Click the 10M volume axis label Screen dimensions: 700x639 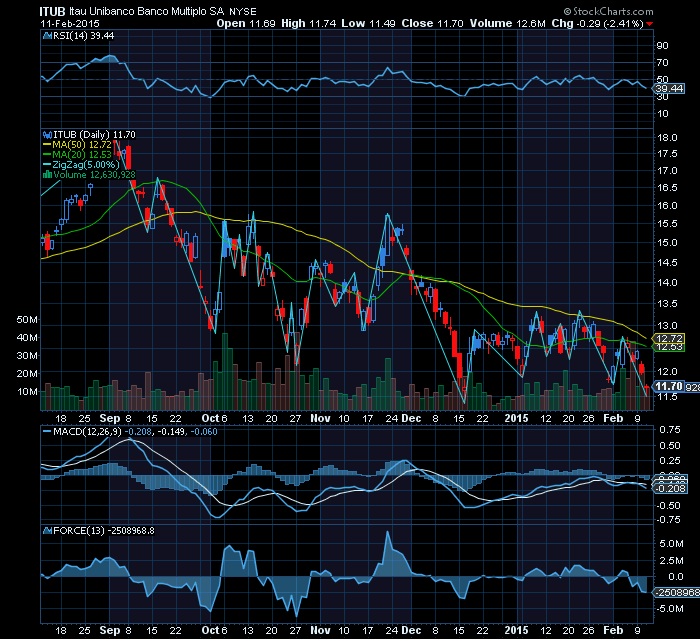[x=27, y=392]
